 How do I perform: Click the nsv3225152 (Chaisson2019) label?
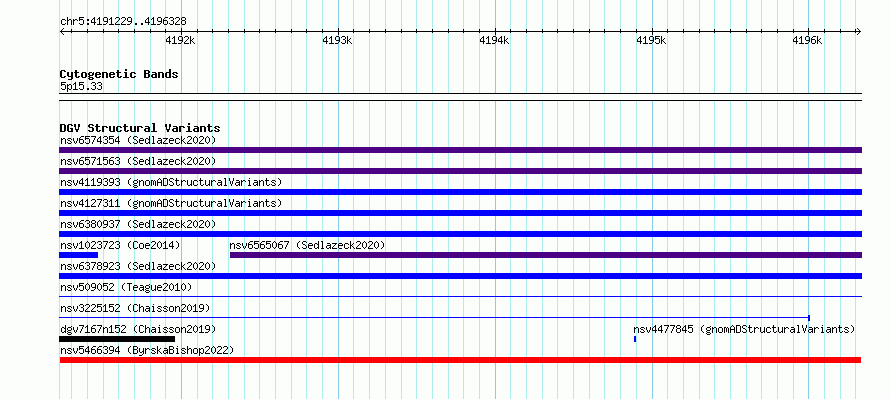tap(135, 308)
